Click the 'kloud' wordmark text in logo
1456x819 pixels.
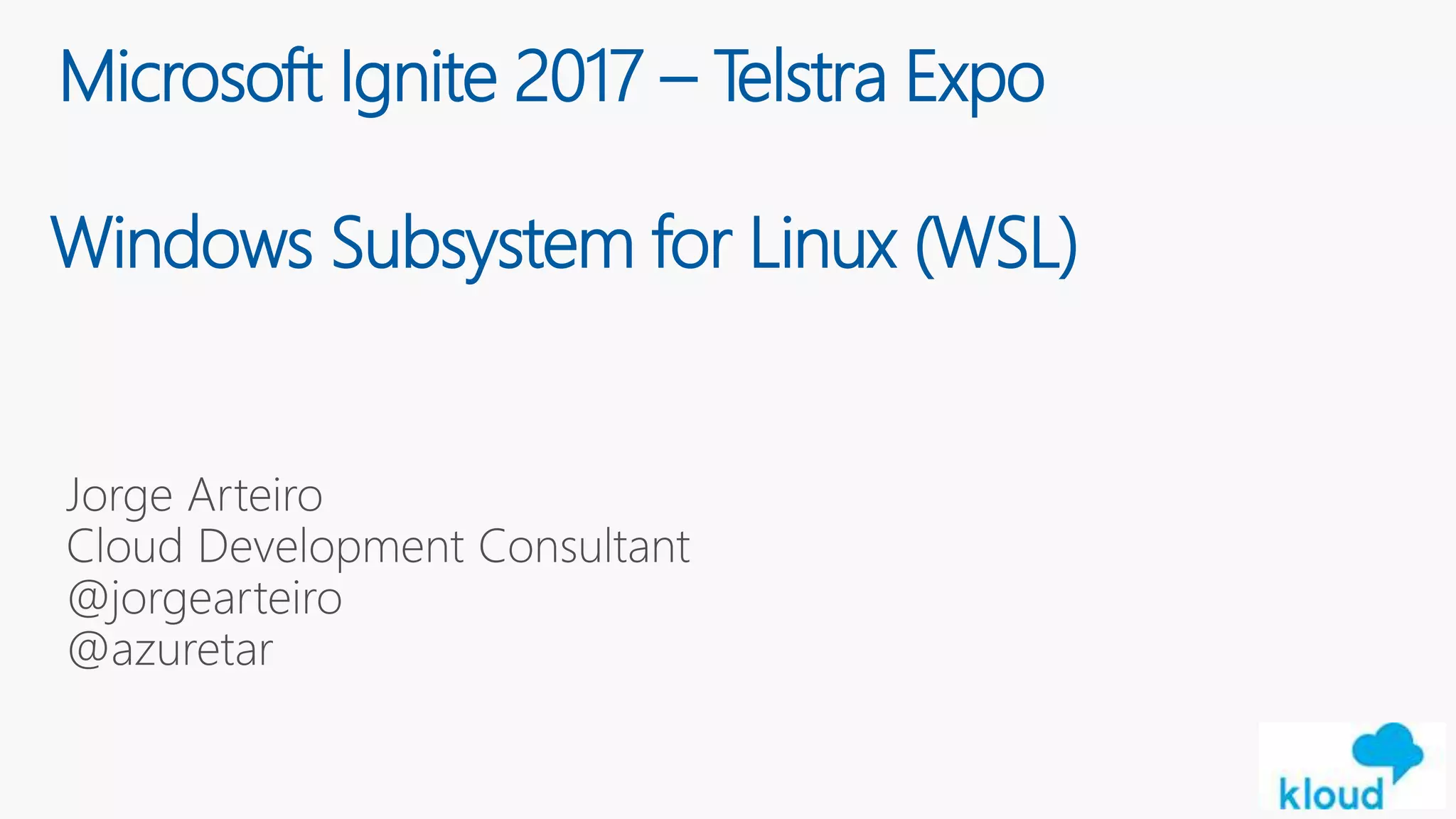(x=1331, y=794)
